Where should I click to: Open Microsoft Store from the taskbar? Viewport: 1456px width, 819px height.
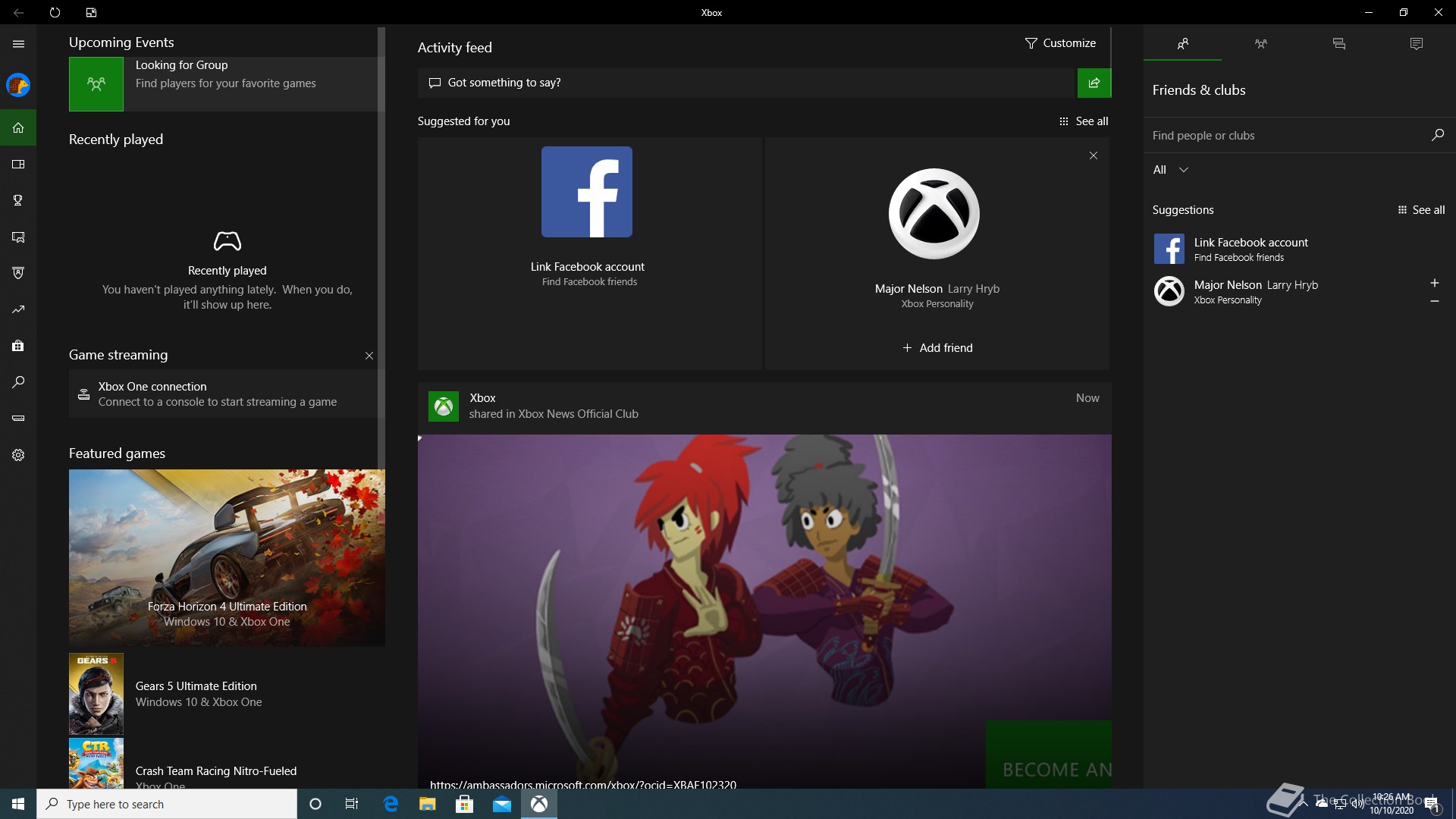(465, 804)
